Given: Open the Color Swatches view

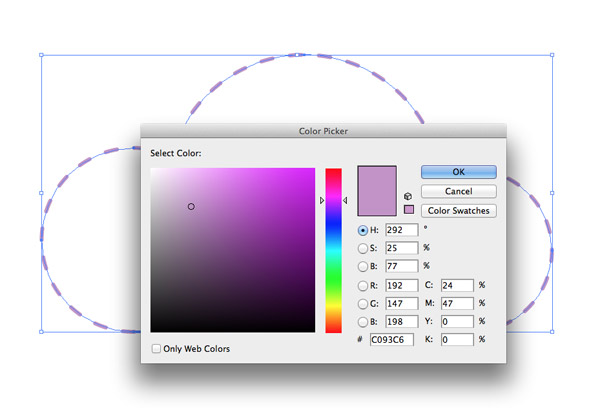Looking at the screenshot, I should coord(459,211).
